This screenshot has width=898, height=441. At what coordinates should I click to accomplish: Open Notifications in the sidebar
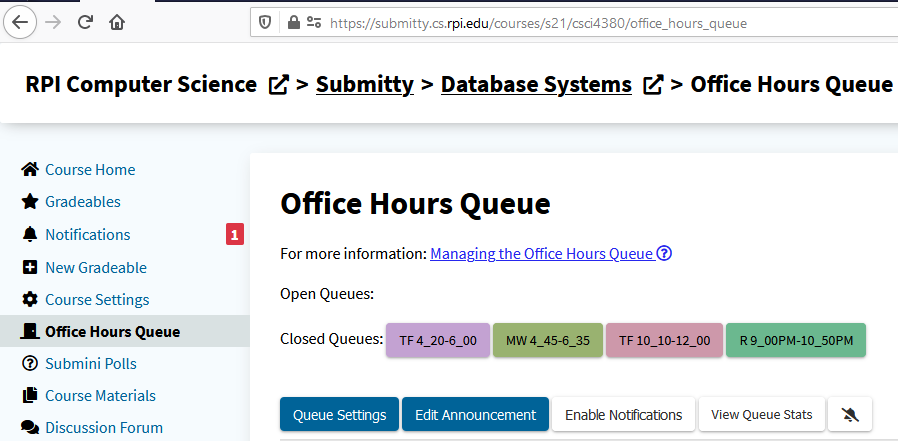point(88,234)
